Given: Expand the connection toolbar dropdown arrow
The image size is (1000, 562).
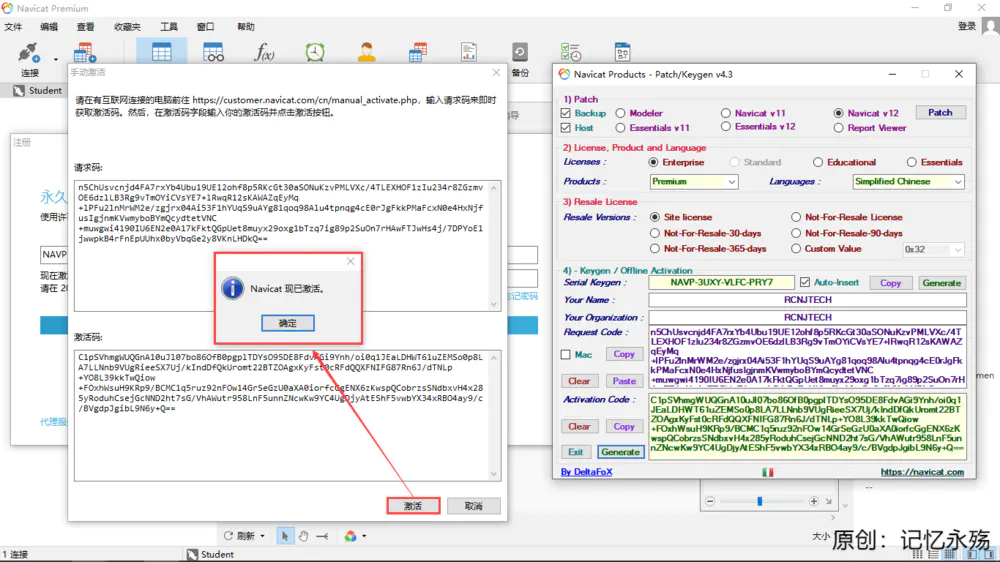Looking at the screenshot, I should tap(55, 59).
